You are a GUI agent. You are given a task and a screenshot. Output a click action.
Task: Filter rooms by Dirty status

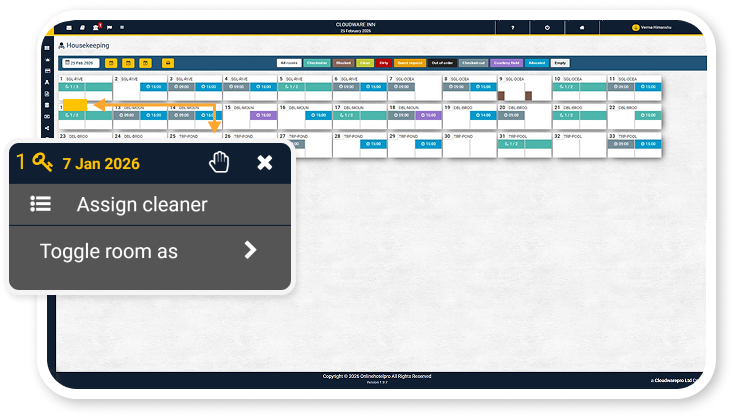[x=384, y=62]
